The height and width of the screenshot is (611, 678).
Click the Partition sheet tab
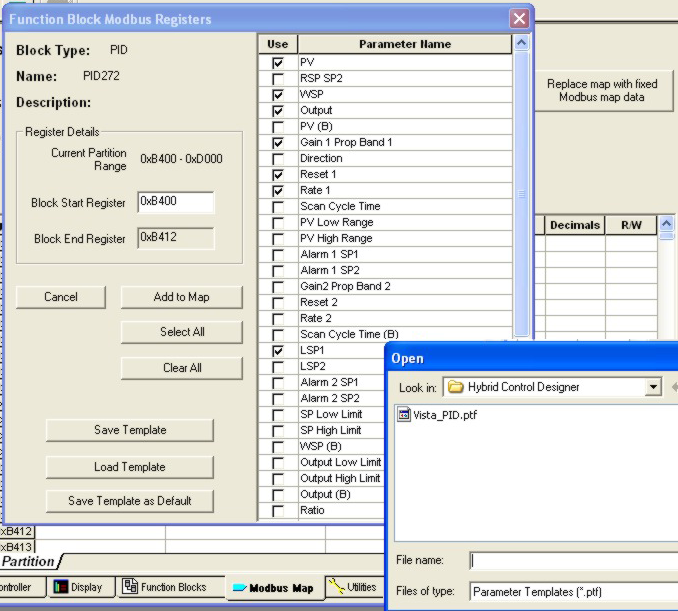(x=28, y=562)
